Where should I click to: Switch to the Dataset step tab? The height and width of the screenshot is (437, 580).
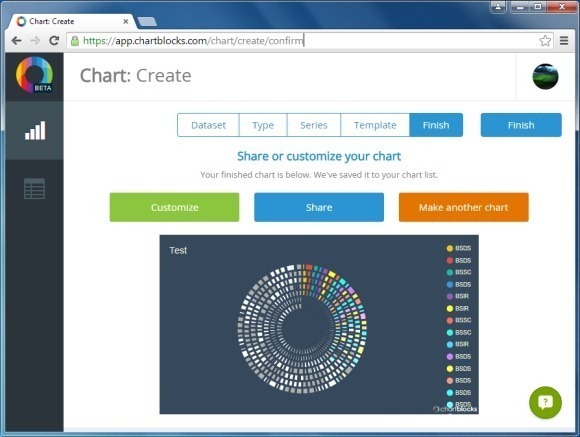tap(208, 125)
